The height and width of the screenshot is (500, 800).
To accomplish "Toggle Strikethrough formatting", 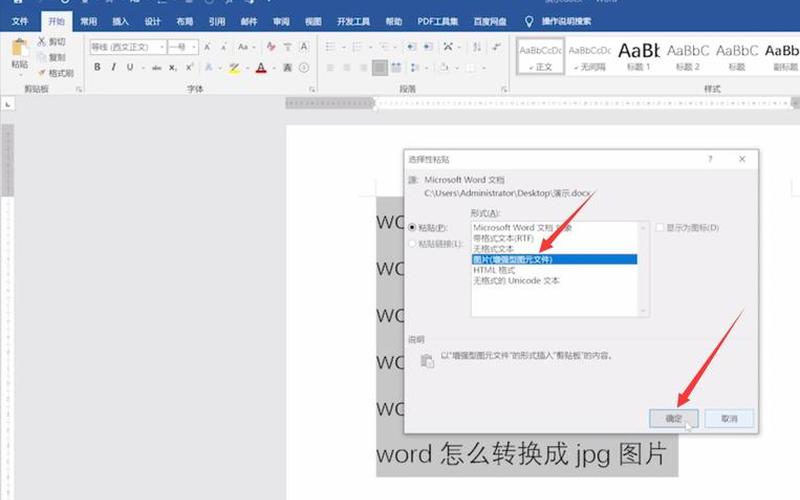I will pyautogui.click(x=157, y=67).
